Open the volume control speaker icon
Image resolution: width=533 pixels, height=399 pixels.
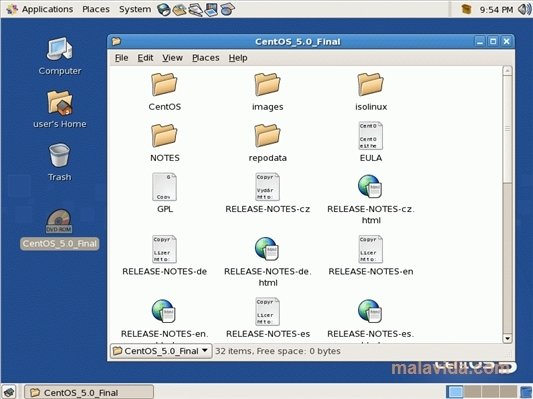pos(524,9)
